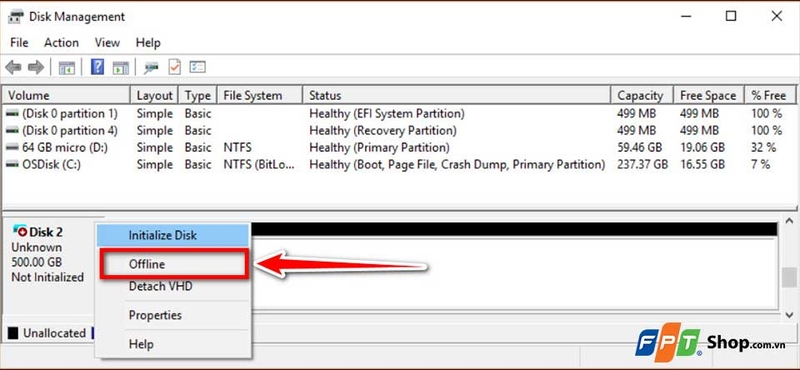Sort by the Free Space column header
This screenshot has width=800, height=370.
709,95
